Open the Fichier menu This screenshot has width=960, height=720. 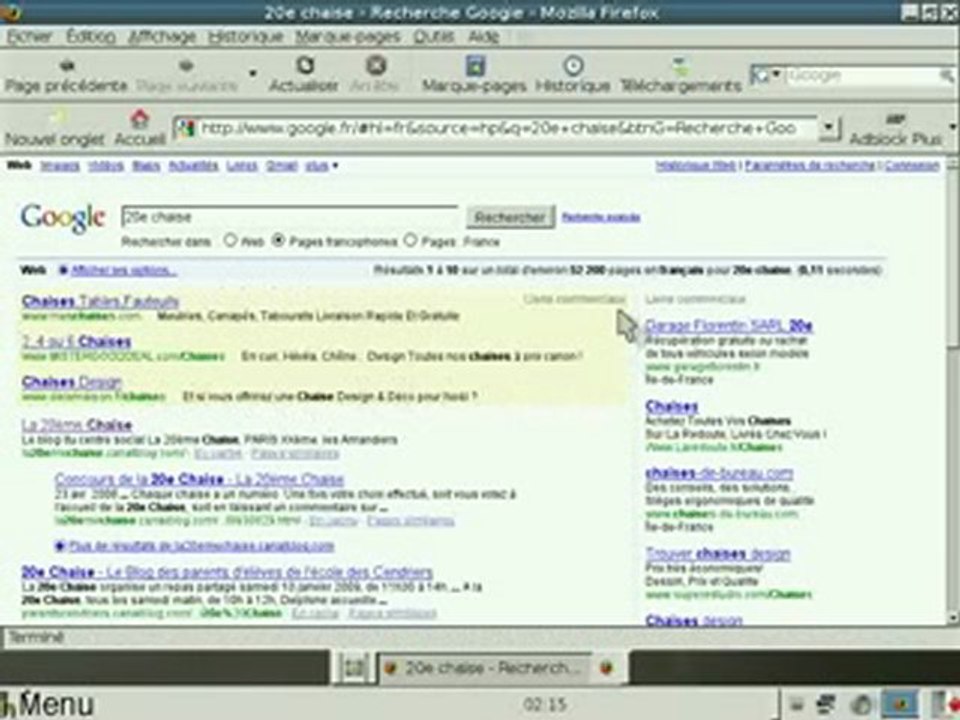point(29,37)
